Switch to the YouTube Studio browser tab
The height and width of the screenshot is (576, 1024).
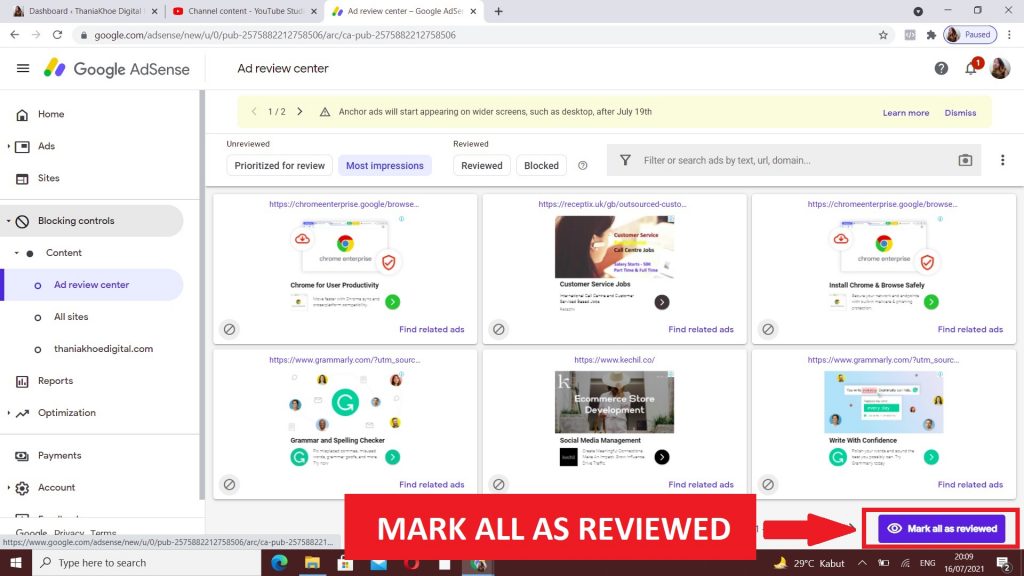tap(240, 11)
